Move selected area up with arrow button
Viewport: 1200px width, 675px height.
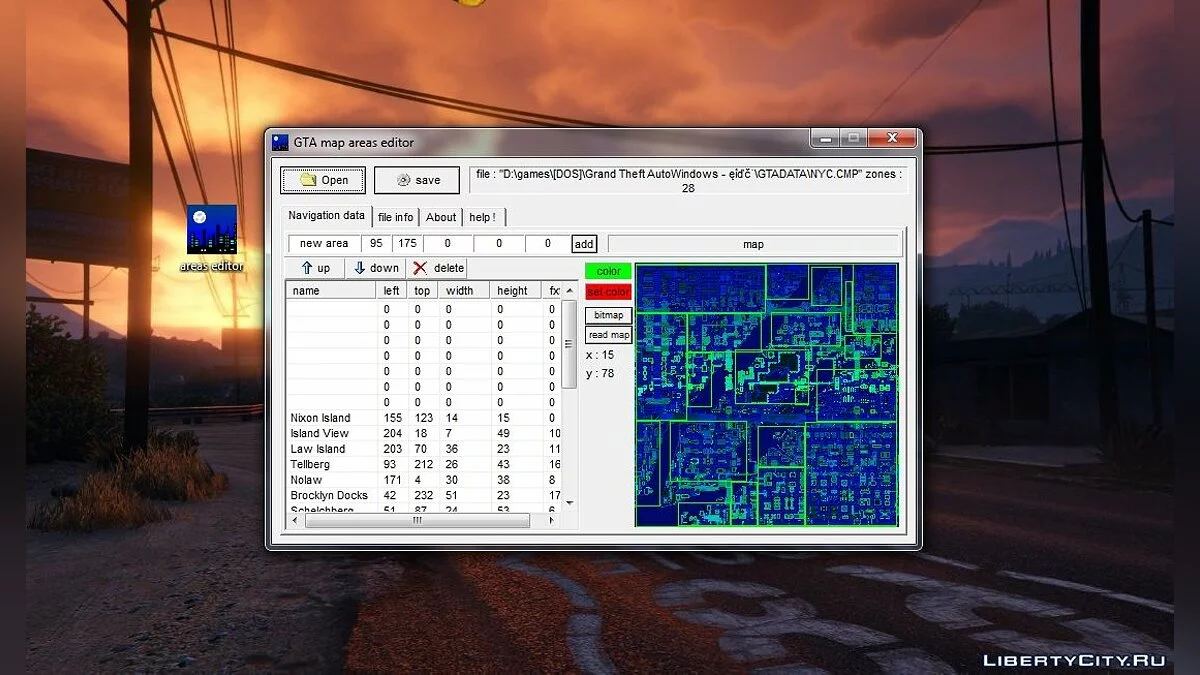click(x=315, y=268)
